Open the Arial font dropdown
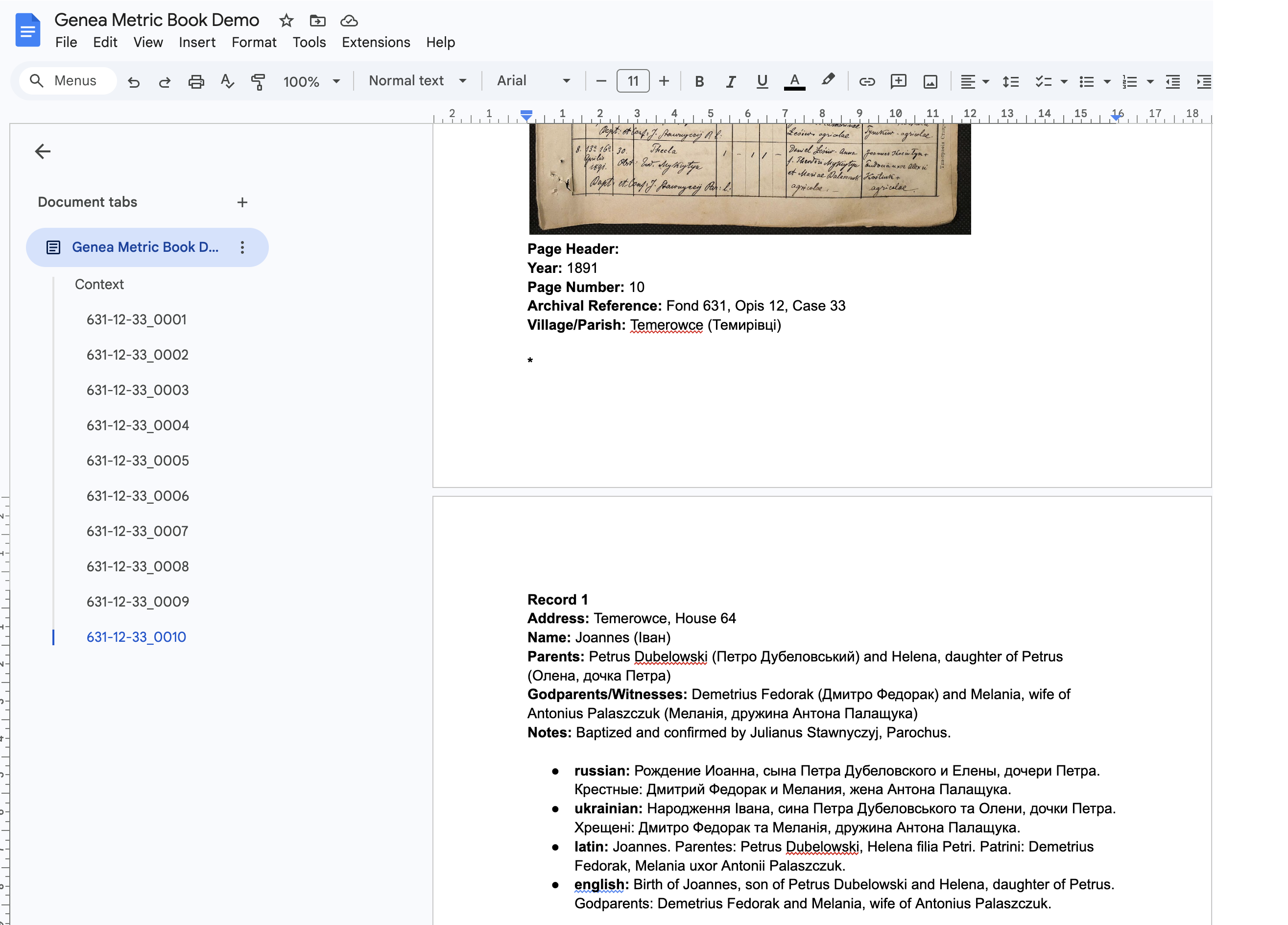This screenshot has height=925, width=1288. coord(531,81)
